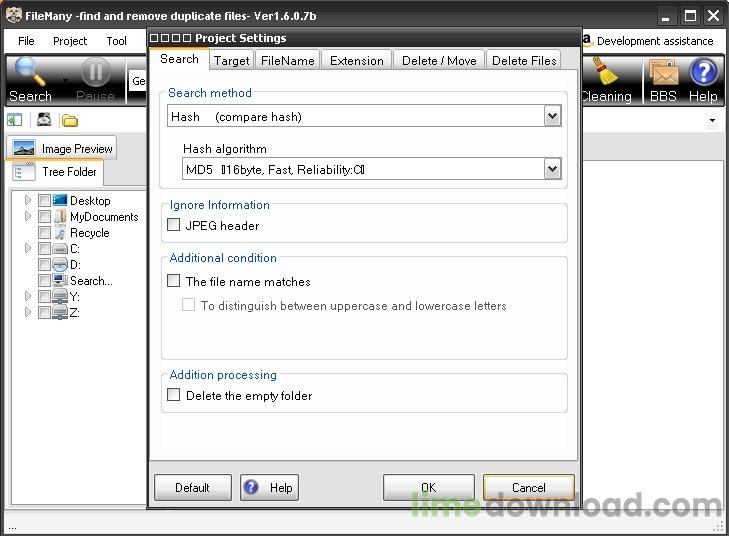Switch to the Target tab
Viewport: 729px width, 536px height.
232,60
